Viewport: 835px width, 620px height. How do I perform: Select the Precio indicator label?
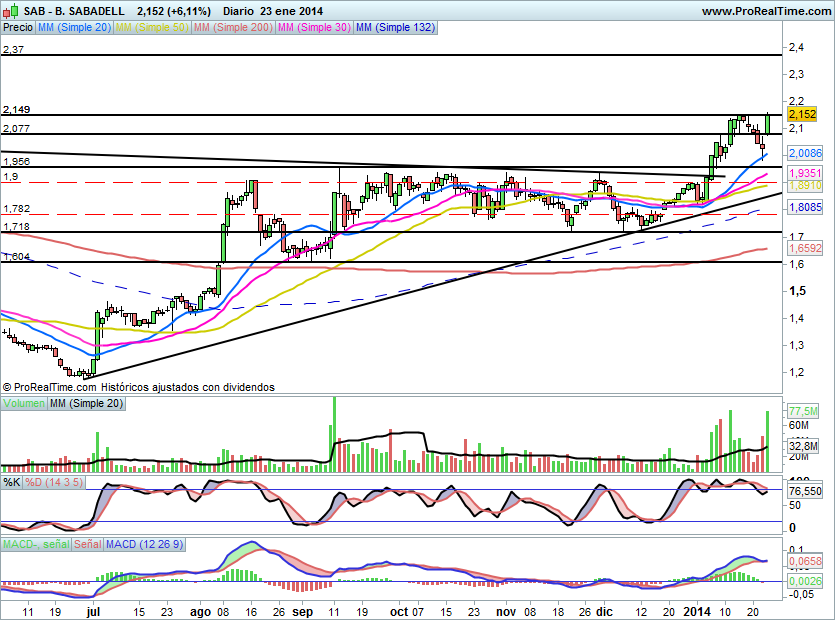click(17, 28)
